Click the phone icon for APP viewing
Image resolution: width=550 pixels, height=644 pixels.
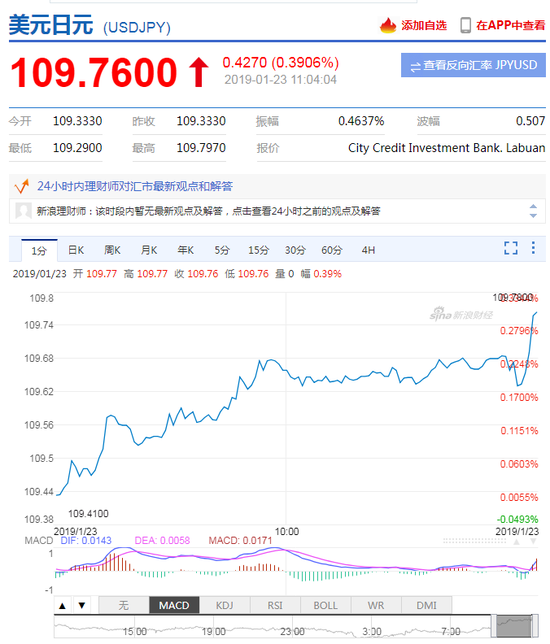(x=465, y=25)
